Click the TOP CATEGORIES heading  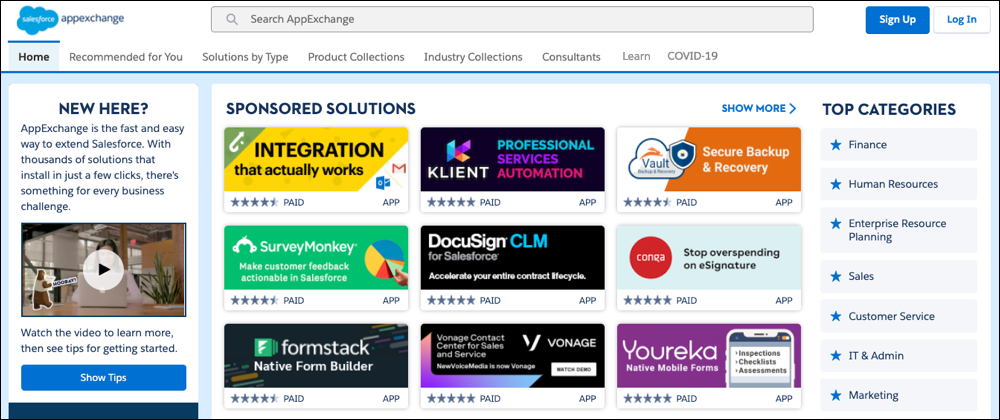tap(889, 110)
